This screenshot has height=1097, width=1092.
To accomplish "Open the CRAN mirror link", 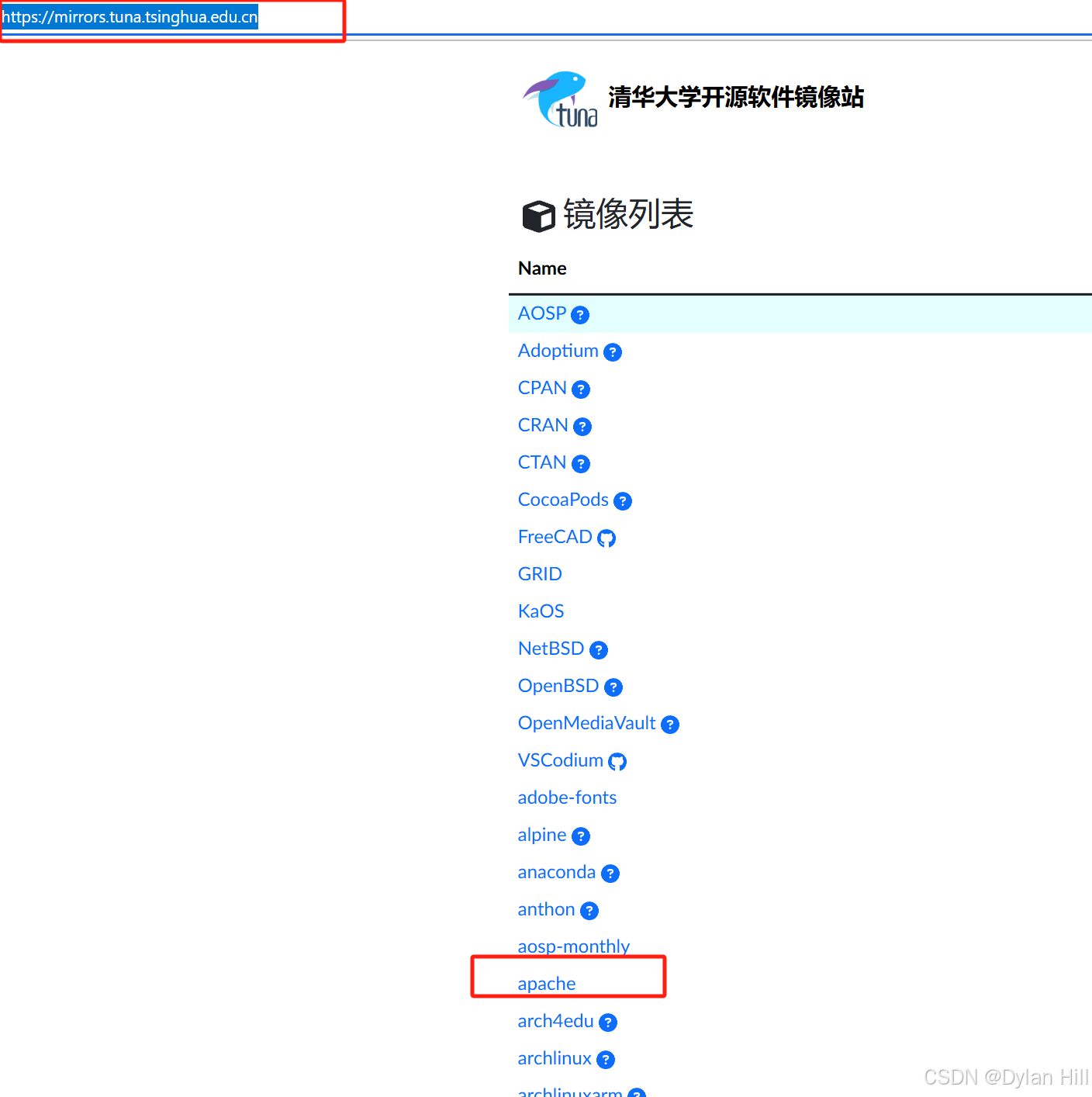I will [x=543, y=425].
